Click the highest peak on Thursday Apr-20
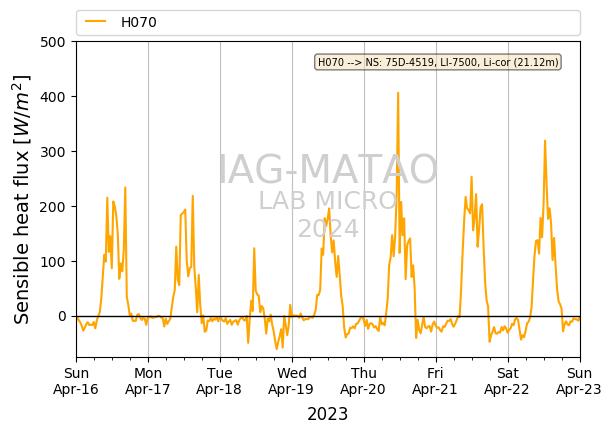 pos(398,93)
